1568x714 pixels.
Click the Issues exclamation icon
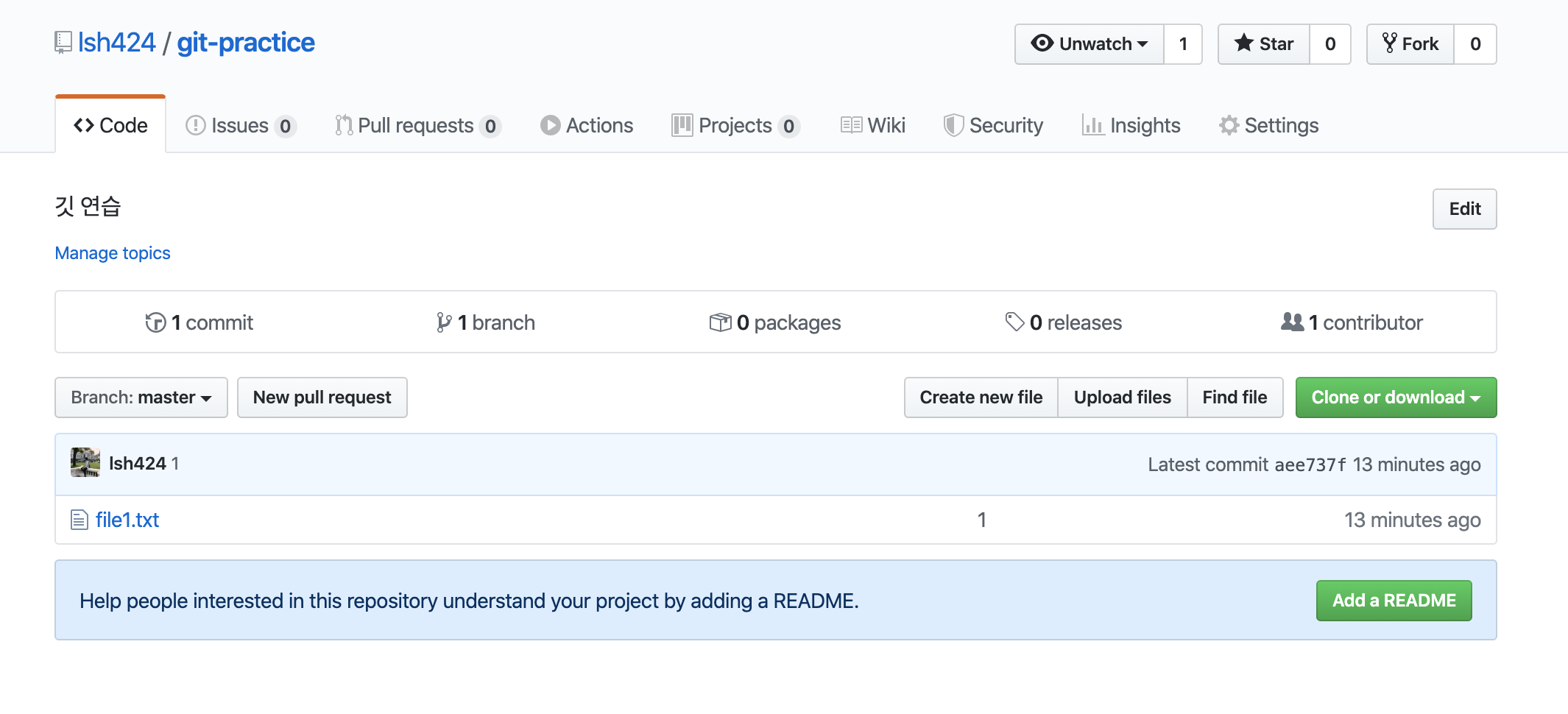click(195, 126)
